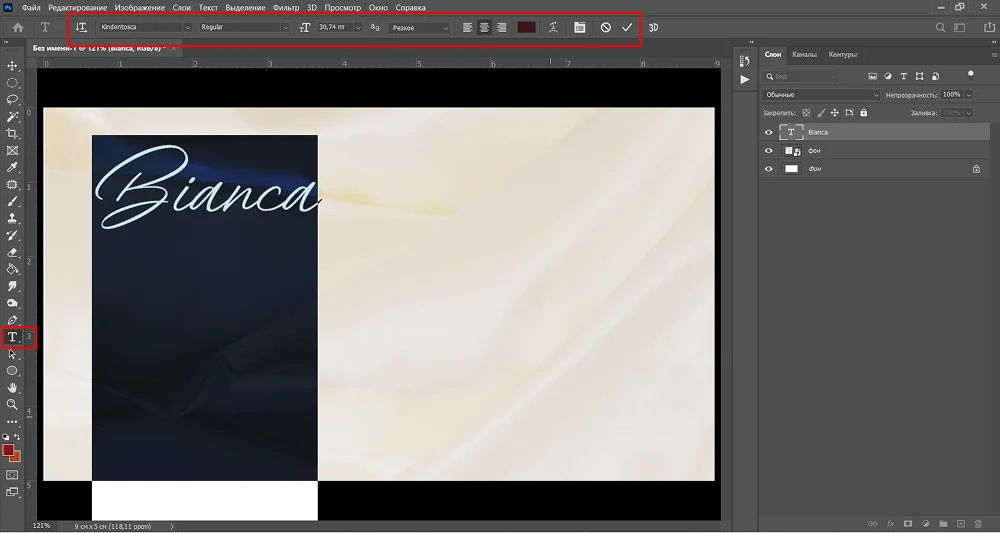Open the Actions panel play icon

[x=744, y=80]
